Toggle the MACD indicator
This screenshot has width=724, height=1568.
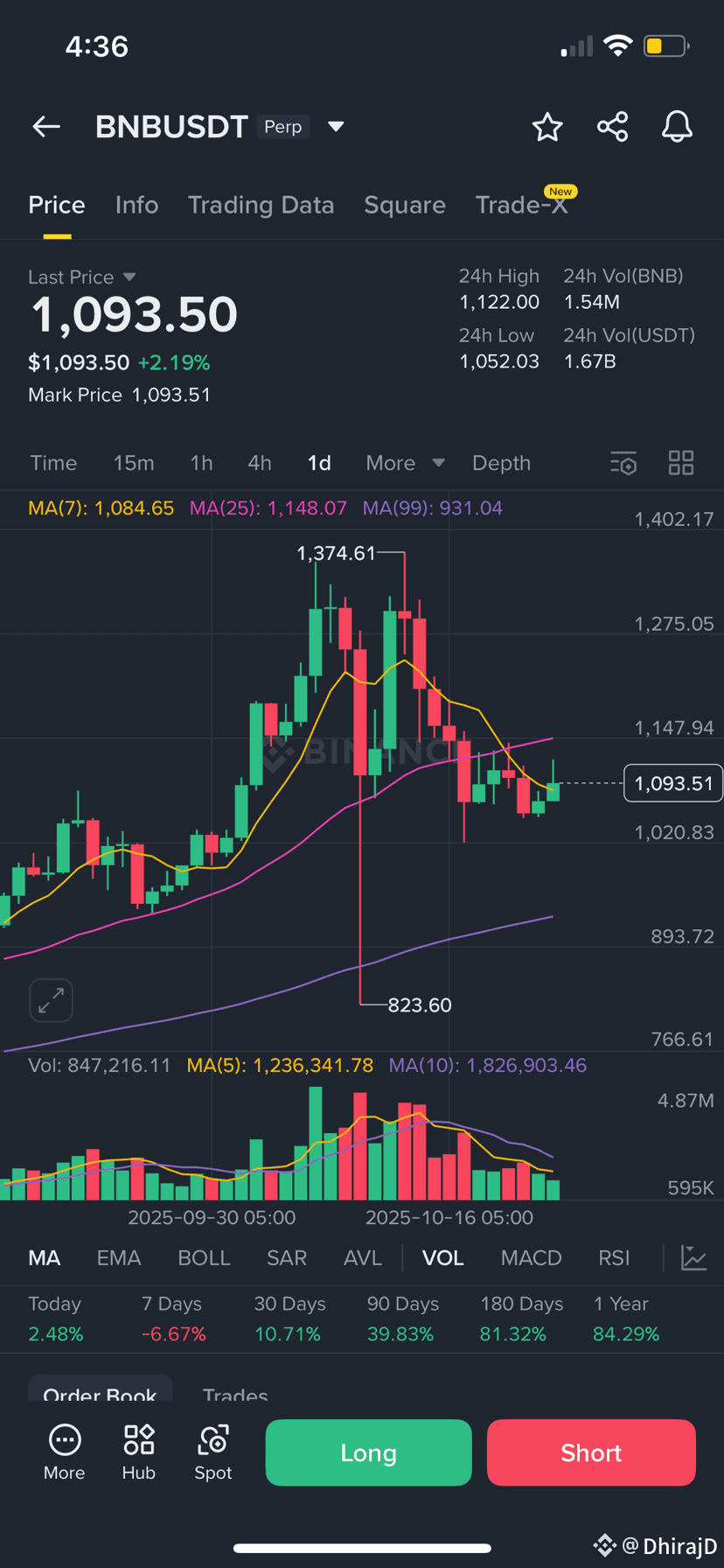[531, 1258]
